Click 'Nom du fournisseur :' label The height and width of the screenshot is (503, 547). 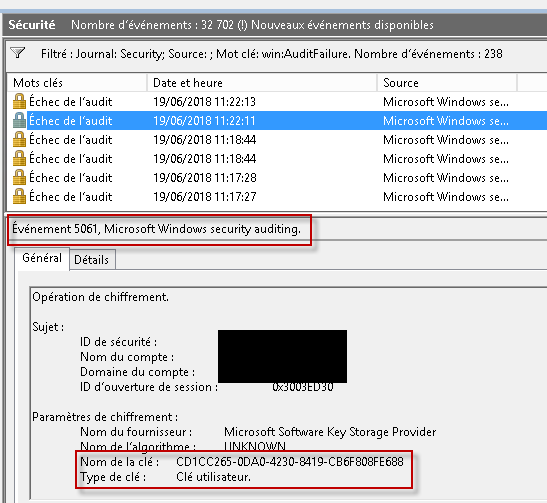click(136, 432)
